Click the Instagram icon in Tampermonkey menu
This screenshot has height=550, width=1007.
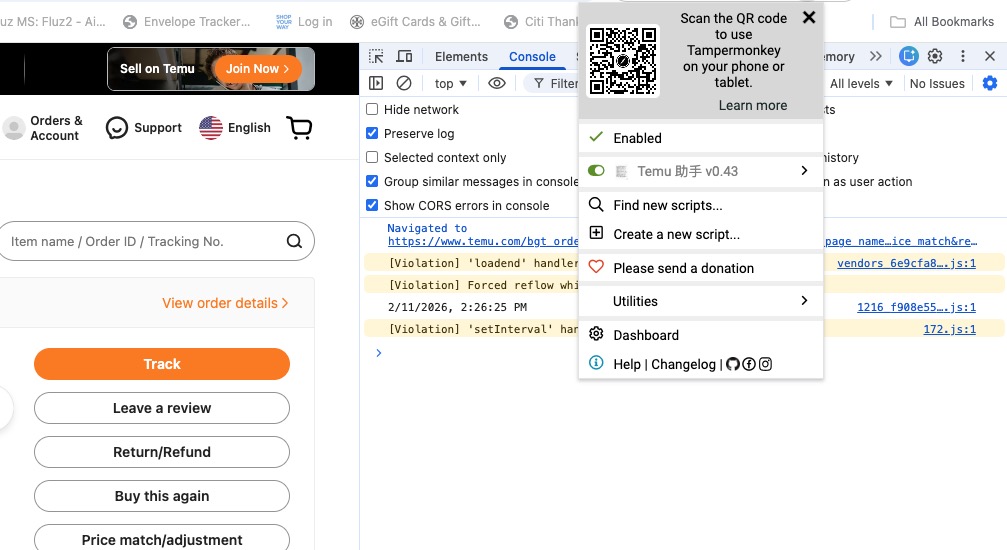(765, 364)
